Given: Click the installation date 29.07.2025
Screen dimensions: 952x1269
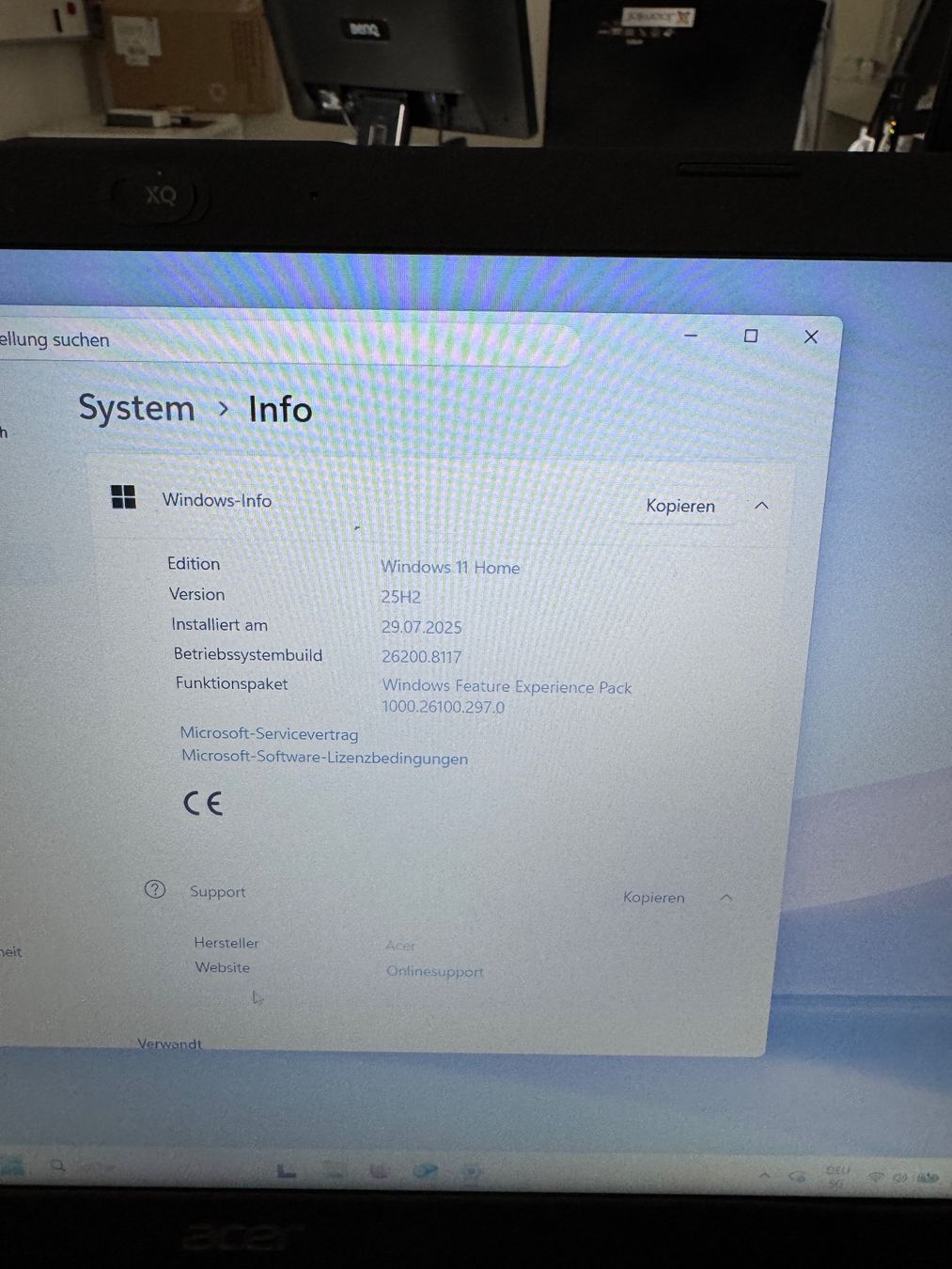Looking at the screenshot, I should click(x=421, y=627).
